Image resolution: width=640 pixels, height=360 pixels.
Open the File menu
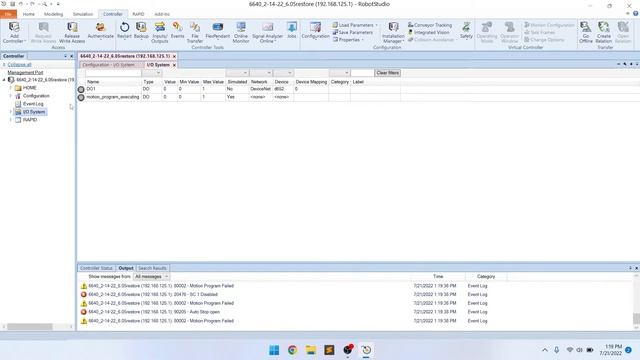pyautogui.click(x=8, y=14)
